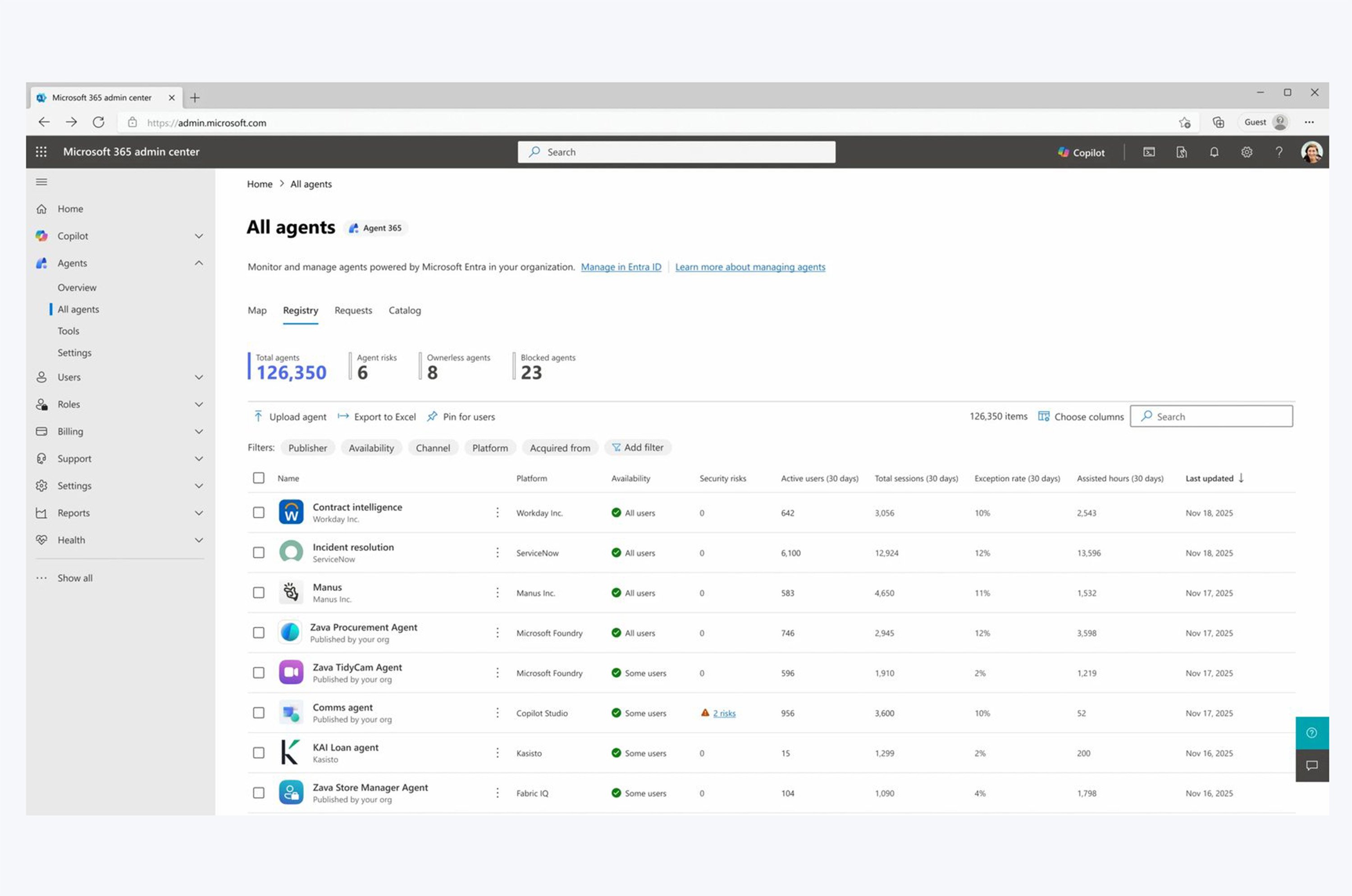Open the Publisher filter dropdown

pos(307,448)
